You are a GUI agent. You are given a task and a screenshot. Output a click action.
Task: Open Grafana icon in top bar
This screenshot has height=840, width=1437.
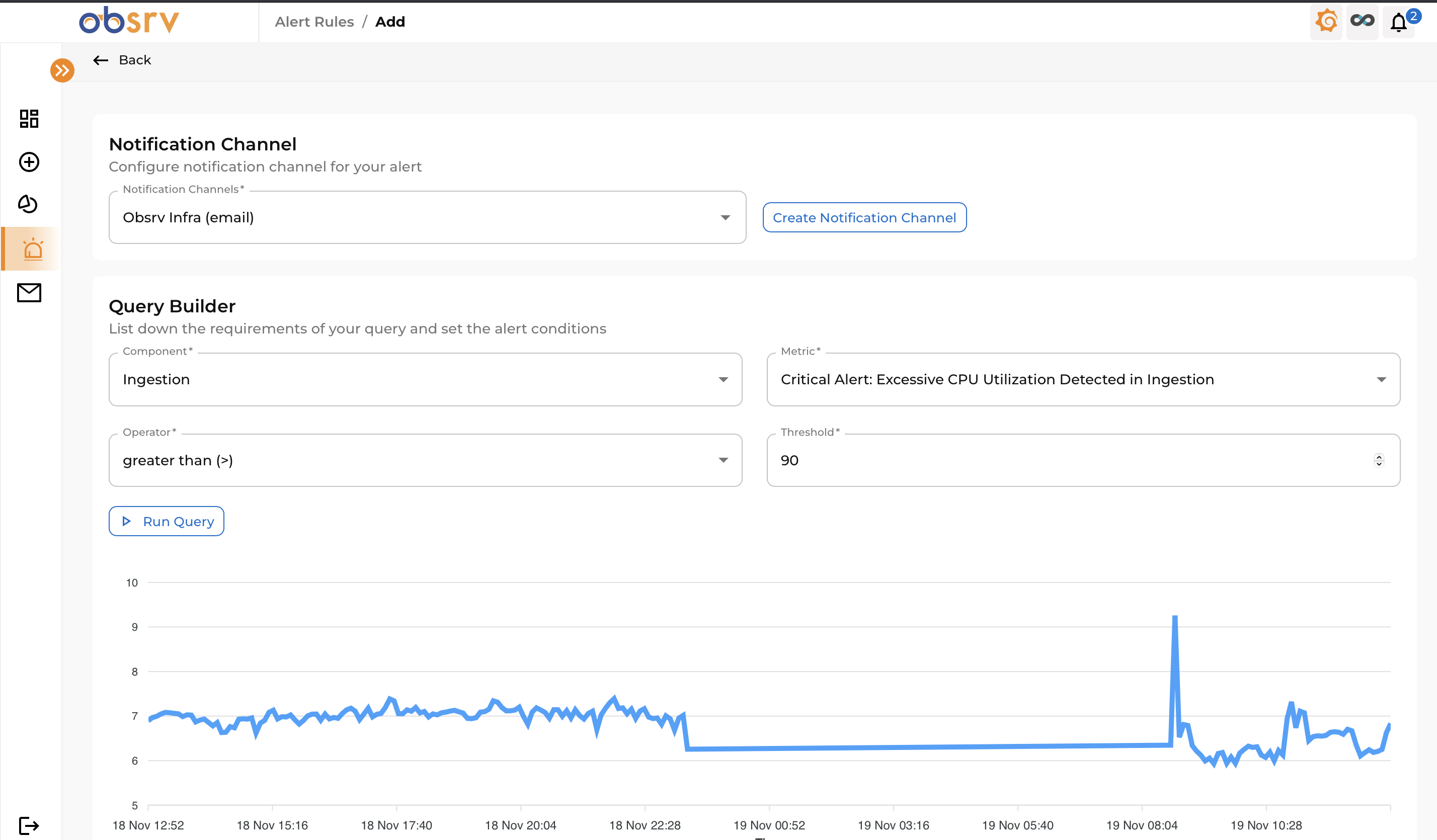[1326, 22]
